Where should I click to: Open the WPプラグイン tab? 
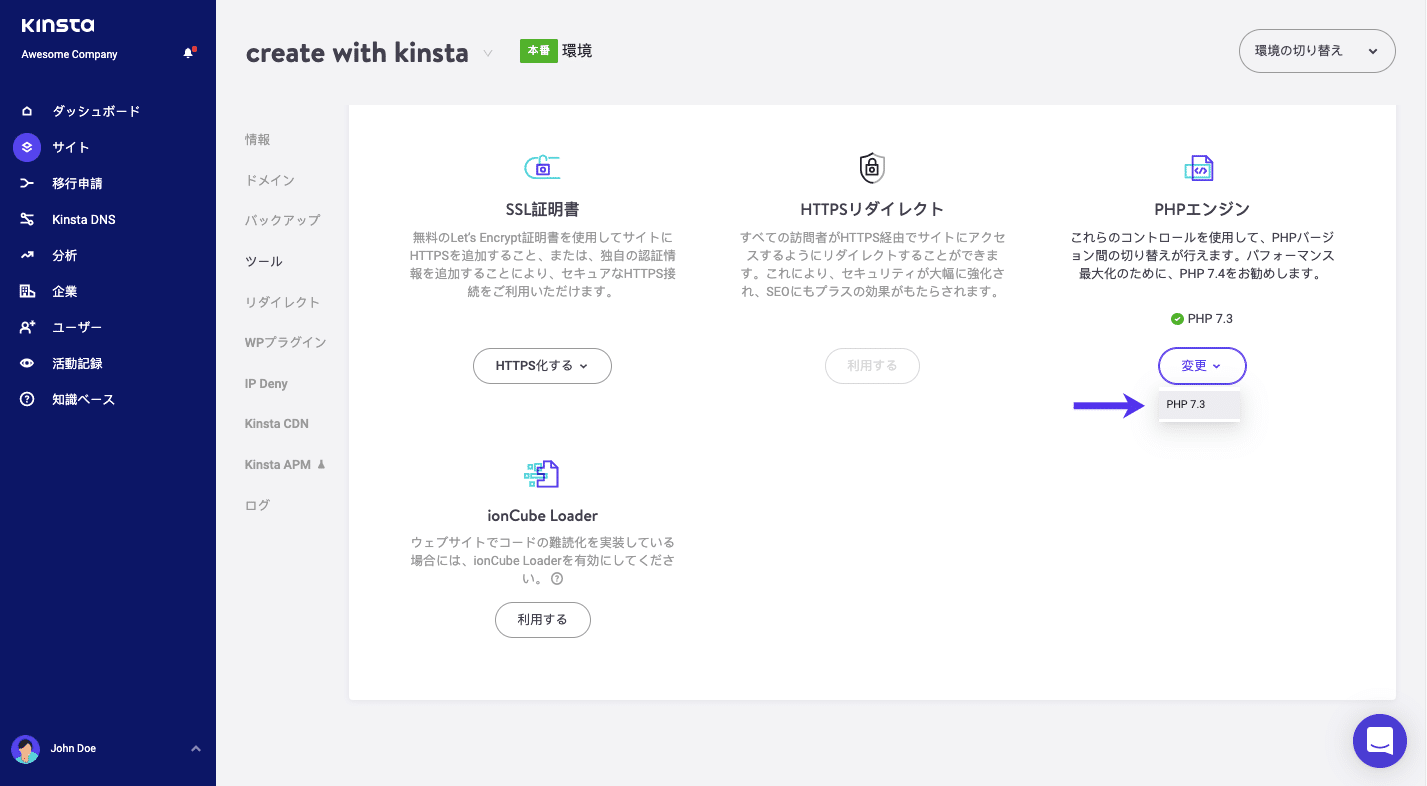pos(284,342)
